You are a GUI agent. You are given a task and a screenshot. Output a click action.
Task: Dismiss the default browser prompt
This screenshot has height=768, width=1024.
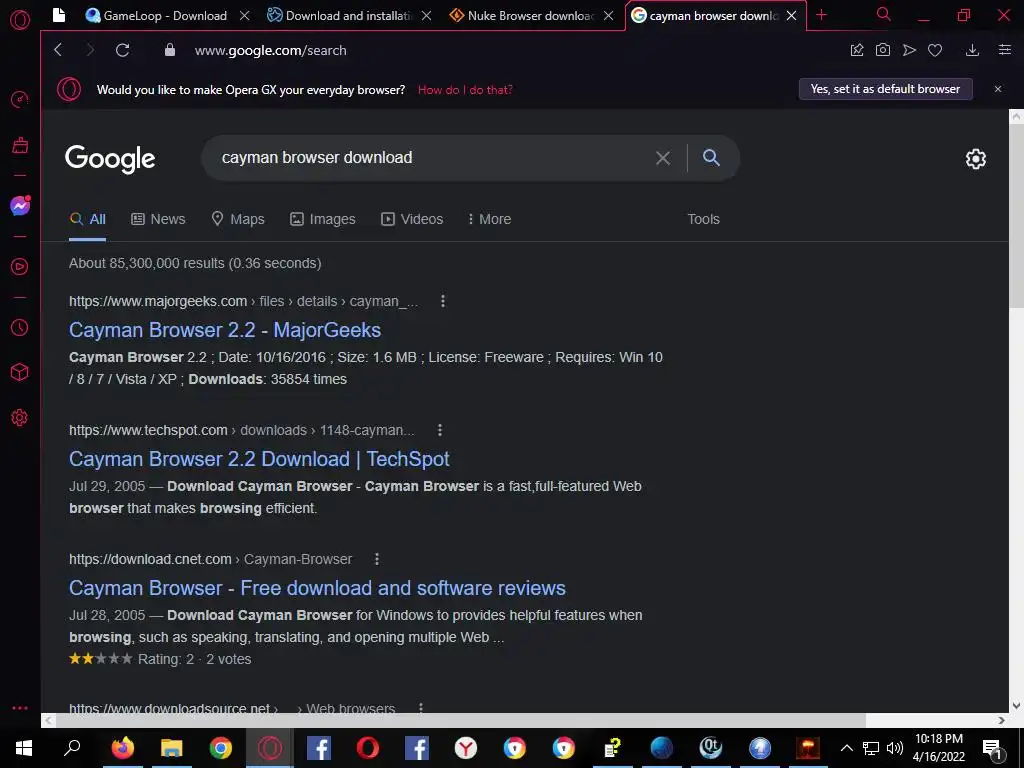998,89
